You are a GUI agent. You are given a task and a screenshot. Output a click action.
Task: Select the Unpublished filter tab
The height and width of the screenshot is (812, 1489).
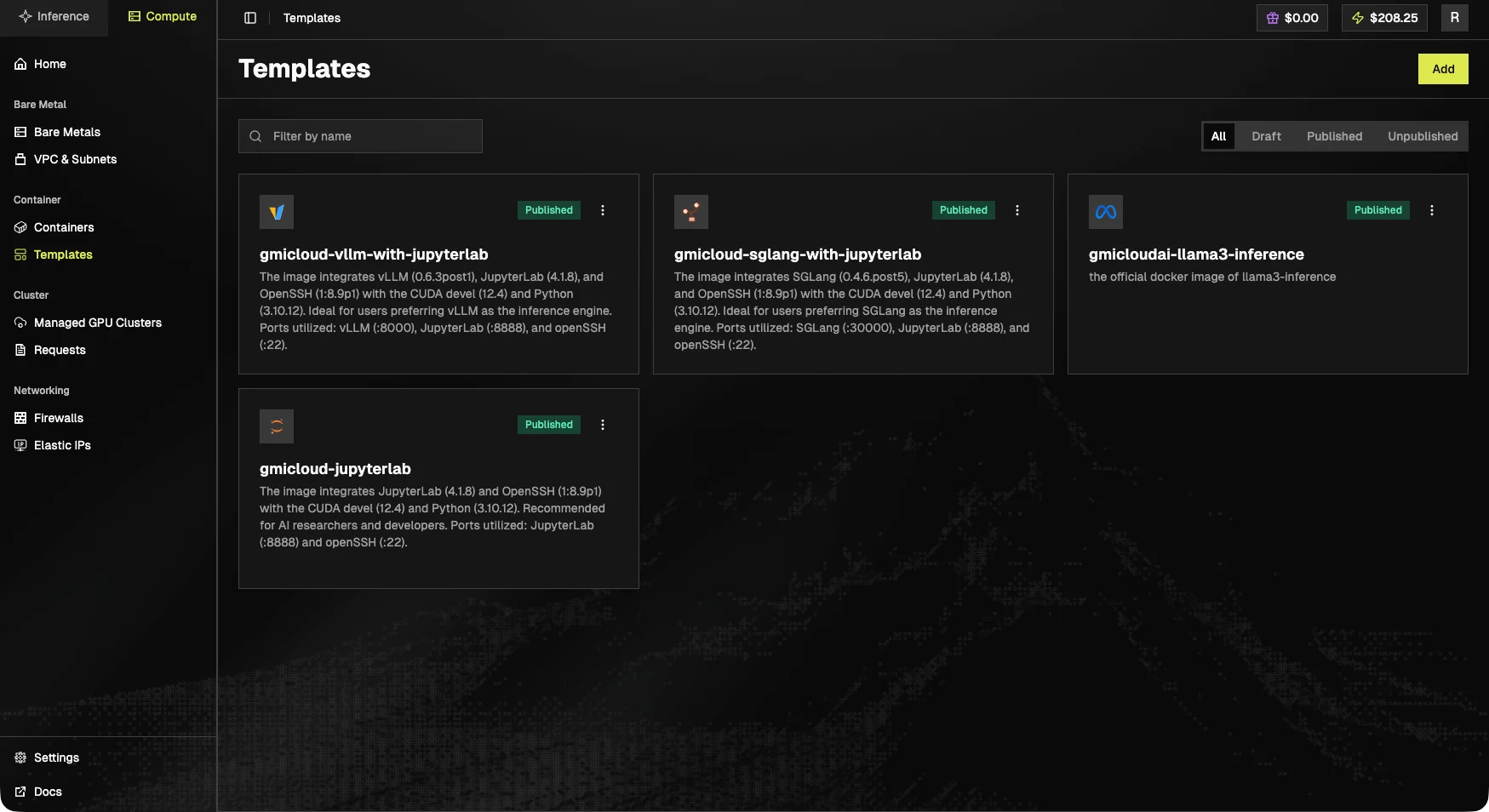(x=1423, y=136)
